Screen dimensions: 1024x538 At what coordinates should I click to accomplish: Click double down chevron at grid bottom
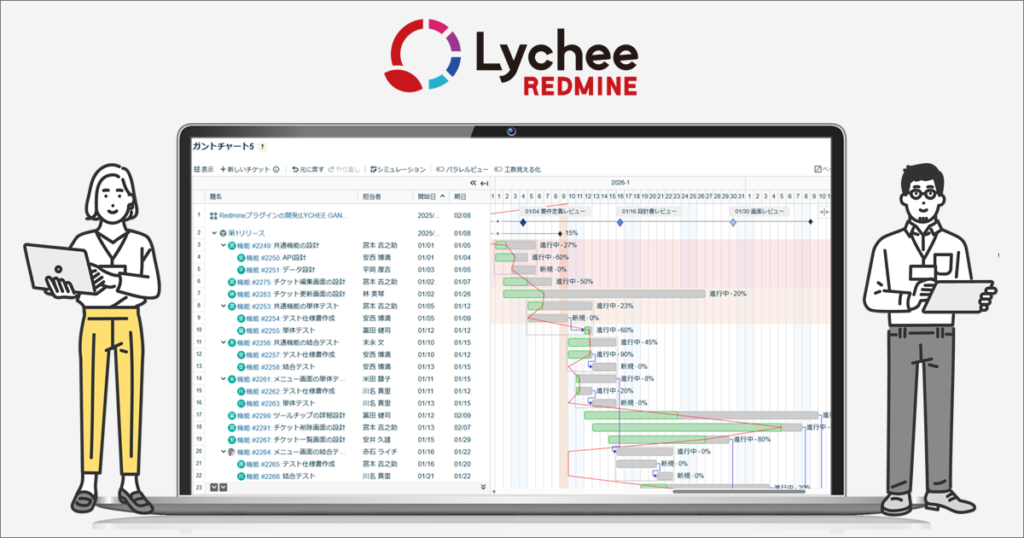pos(483,487)
